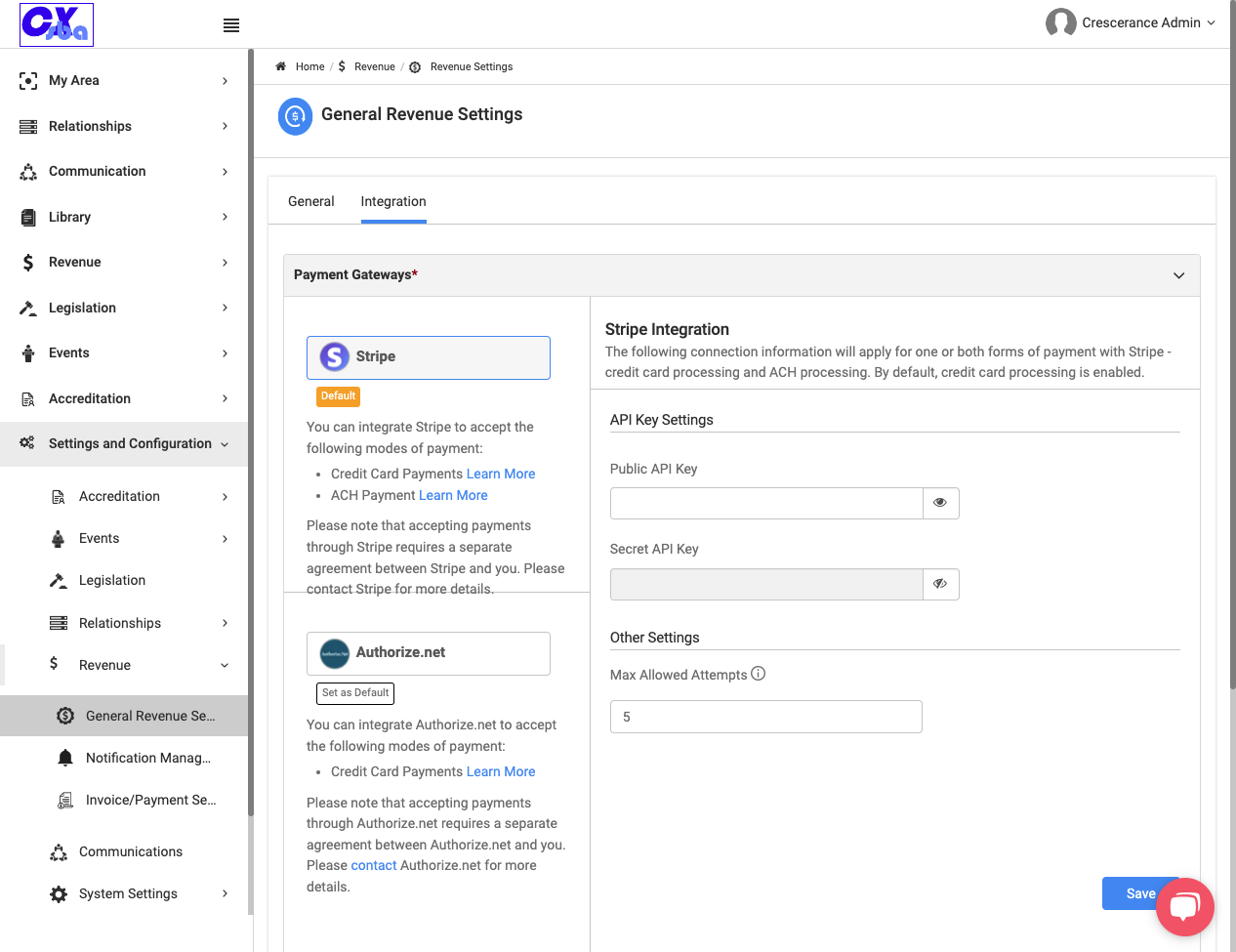Click the Default badge under Stripe

338,395
